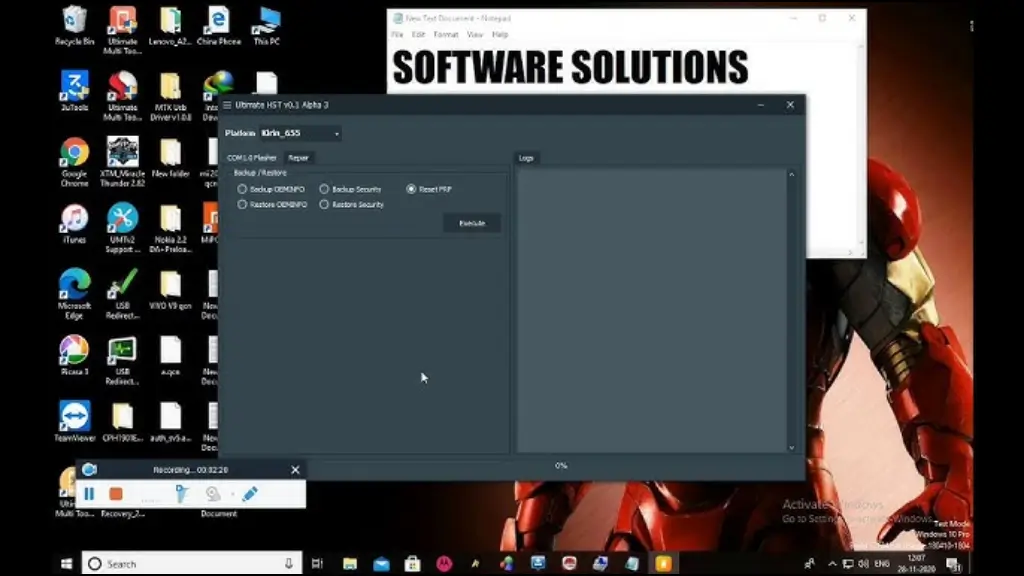The image size is (1024, 576).
Task: Select the Microsoft Edge desktop icon
Action: (x=74, y=294)
